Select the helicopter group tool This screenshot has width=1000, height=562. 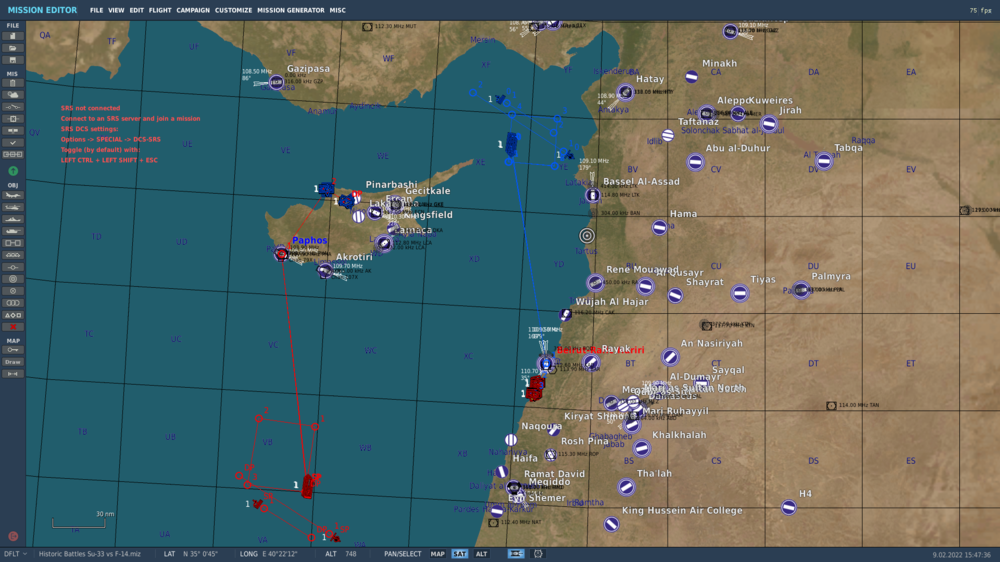coord(13,207)
